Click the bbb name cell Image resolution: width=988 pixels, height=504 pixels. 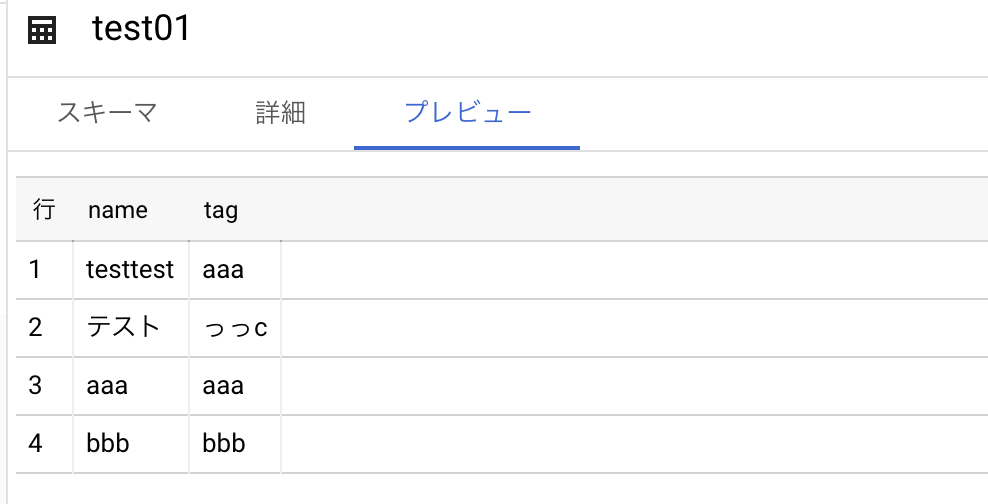(109, 443)
